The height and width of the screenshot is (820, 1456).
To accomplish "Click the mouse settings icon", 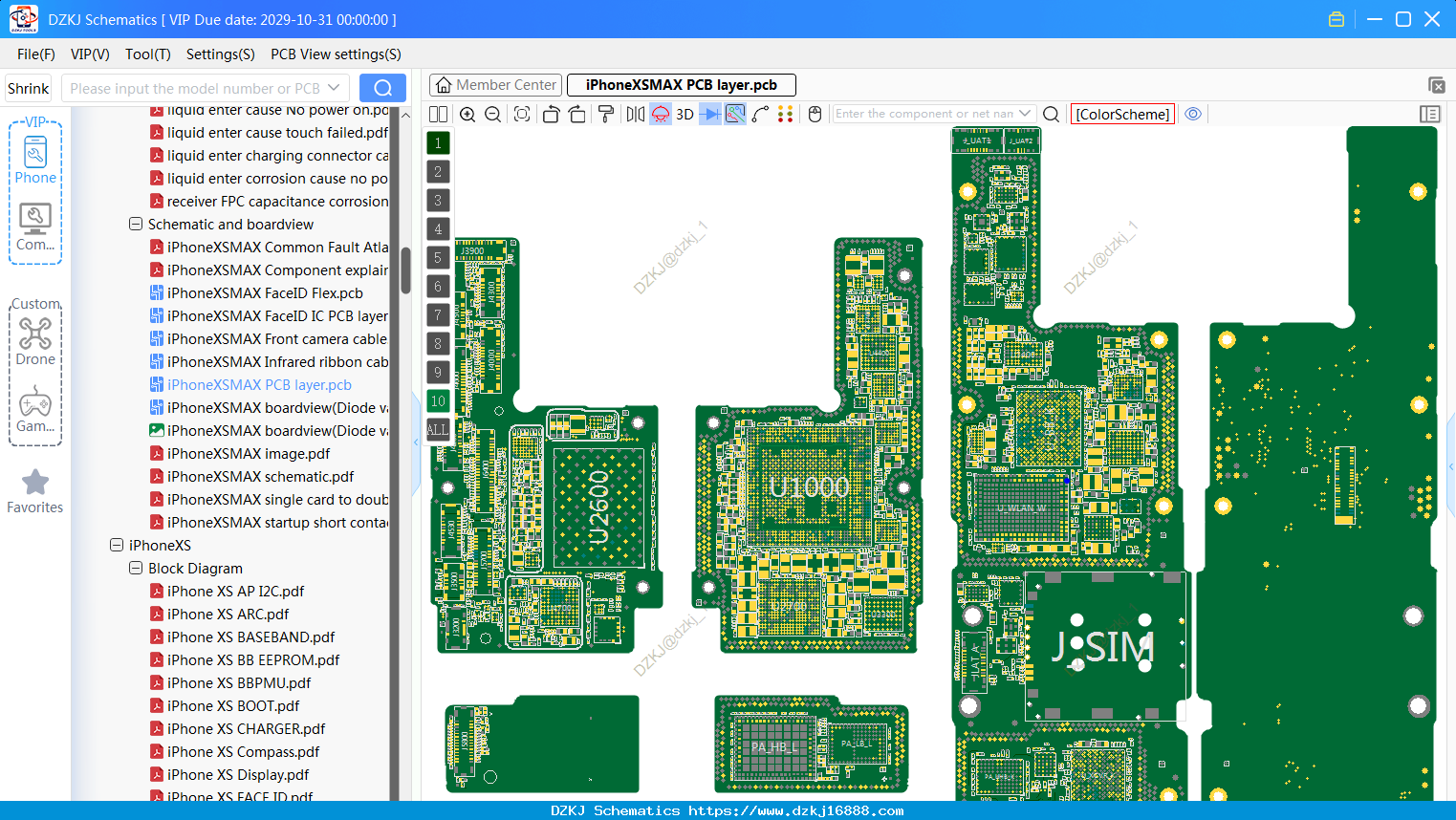I will 815,115.
